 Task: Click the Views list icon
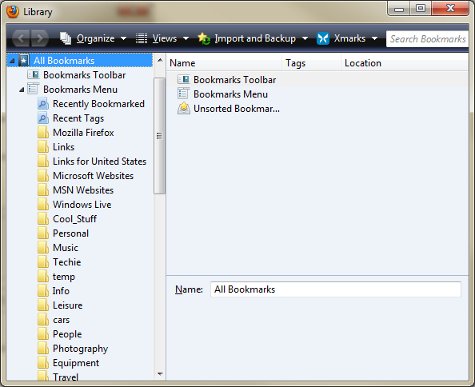(x=141, y=38)
